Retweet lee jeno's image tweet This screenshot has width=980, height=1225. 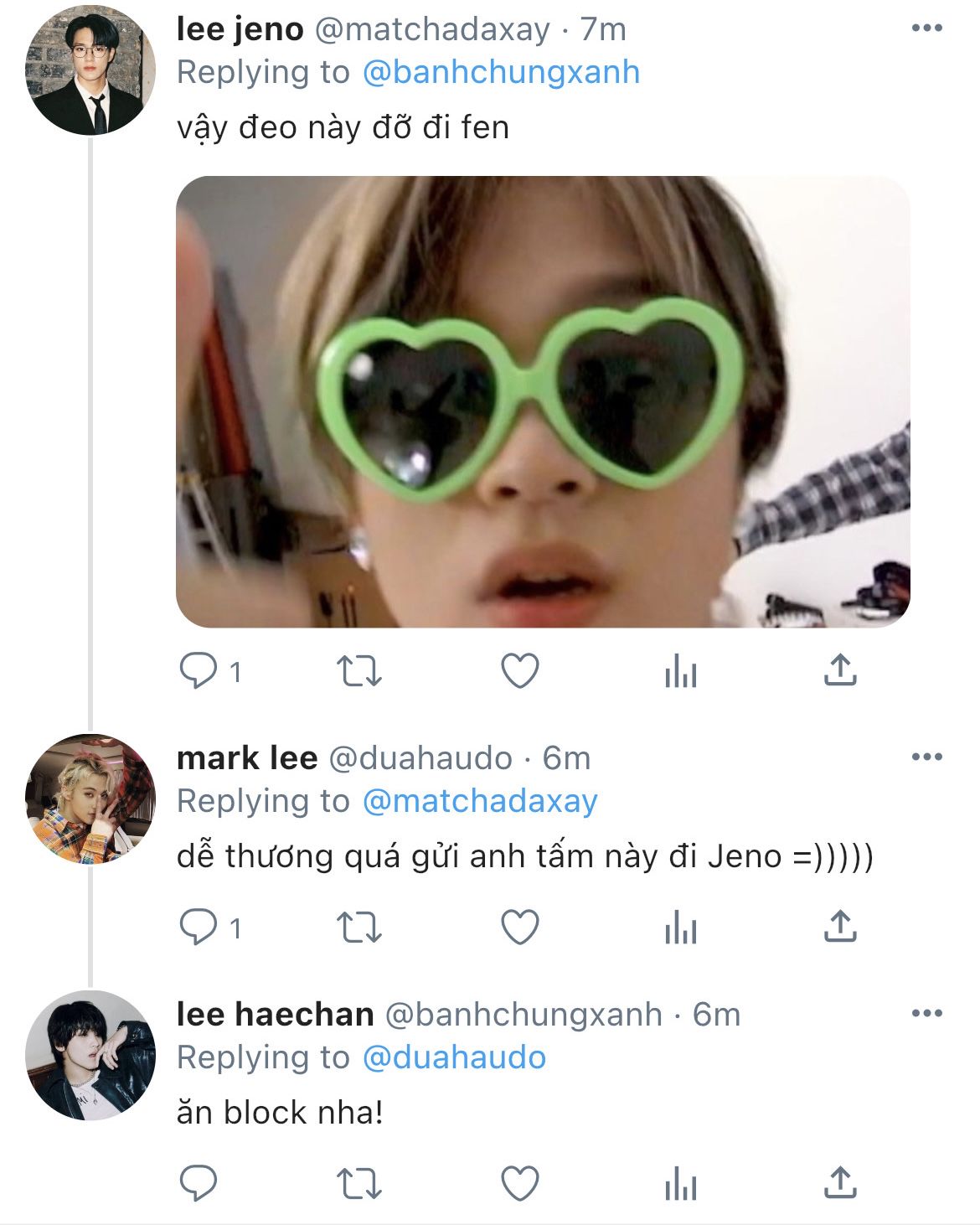[x=358, y=672]
